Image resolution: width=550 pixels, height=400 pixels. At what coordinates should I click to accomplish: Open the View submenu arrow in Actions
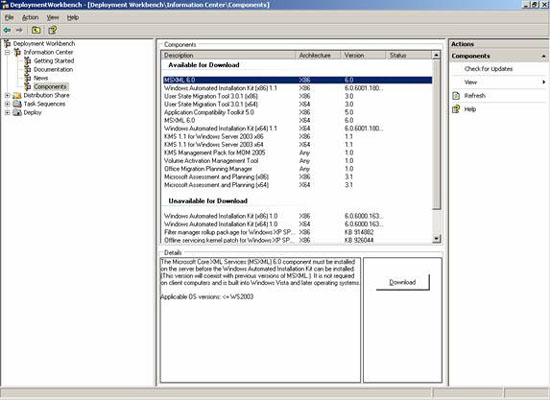(x=544, y=82)
